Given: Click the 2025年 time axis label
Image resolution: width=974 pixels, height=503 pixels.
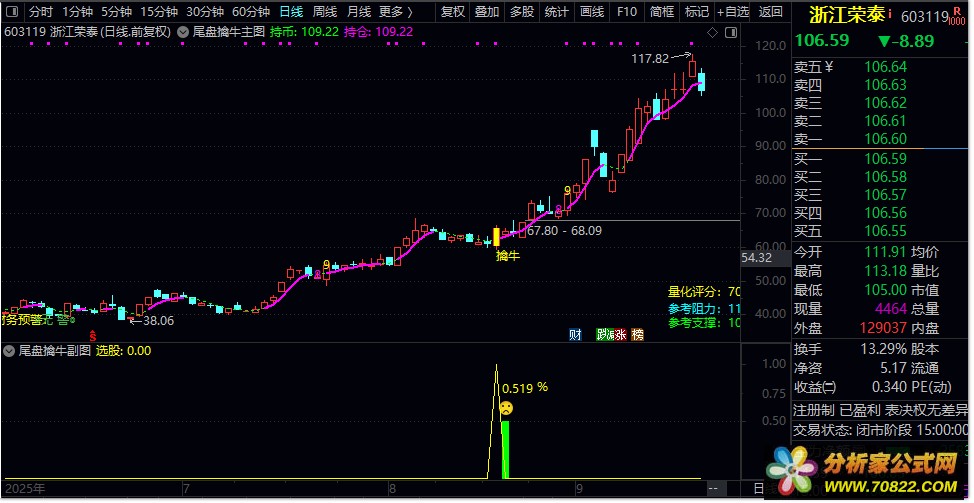Looking at the screenshot, I should [25, 488].
